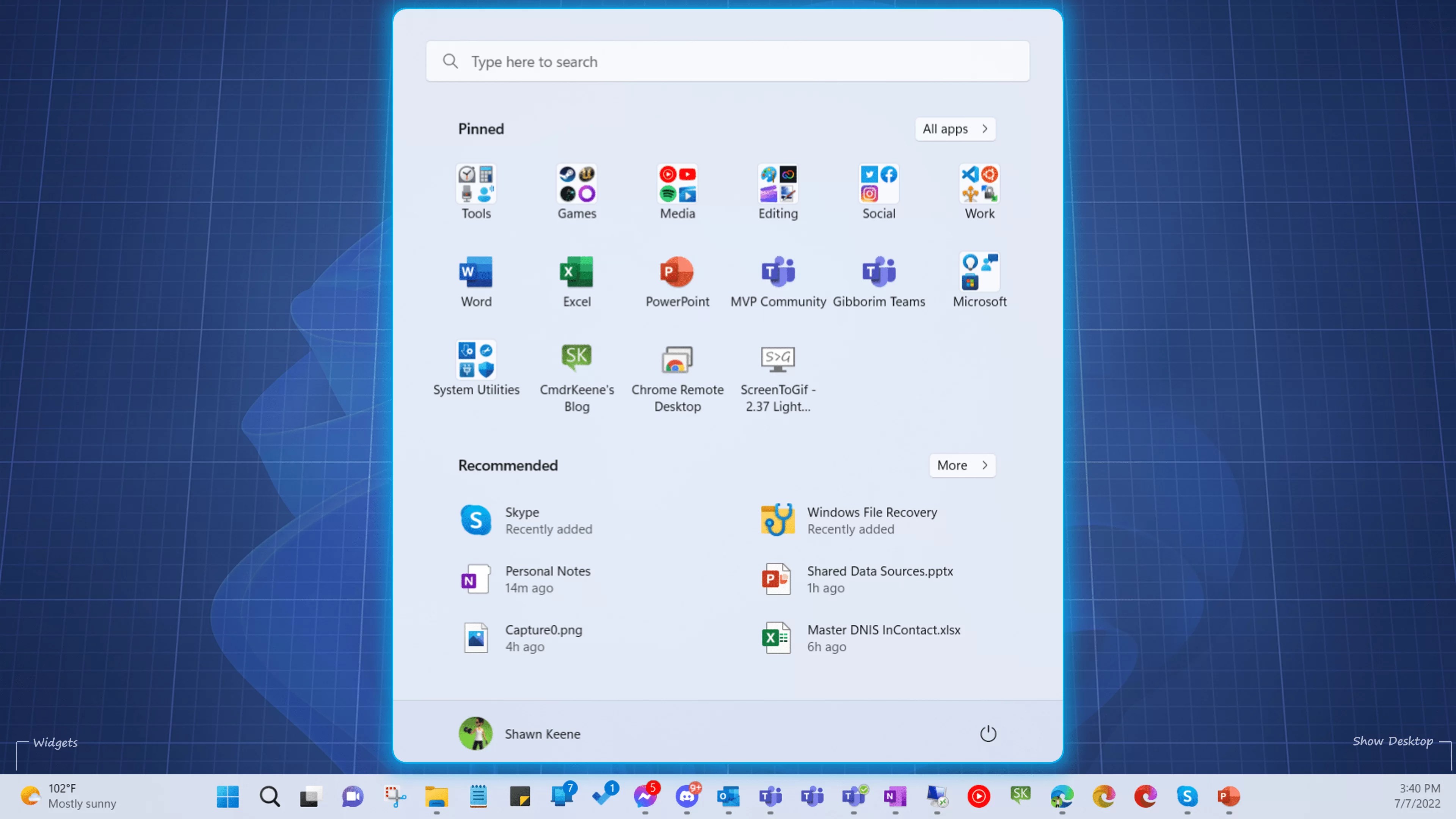Viewport: 1456px width, 819px height.
Task: Open Shared Data Sources.pptx file
Action: [x=879, y=579]
